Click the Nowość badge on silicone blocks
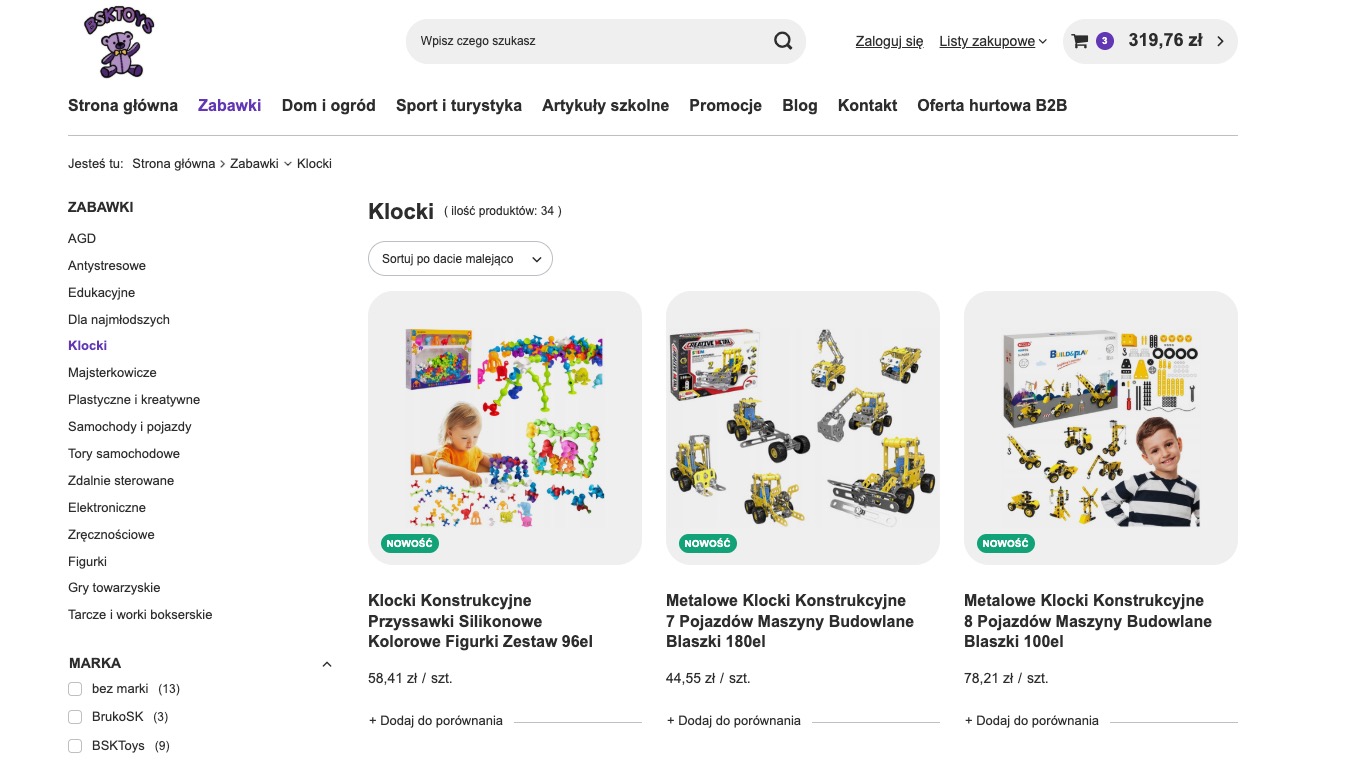 410,543
